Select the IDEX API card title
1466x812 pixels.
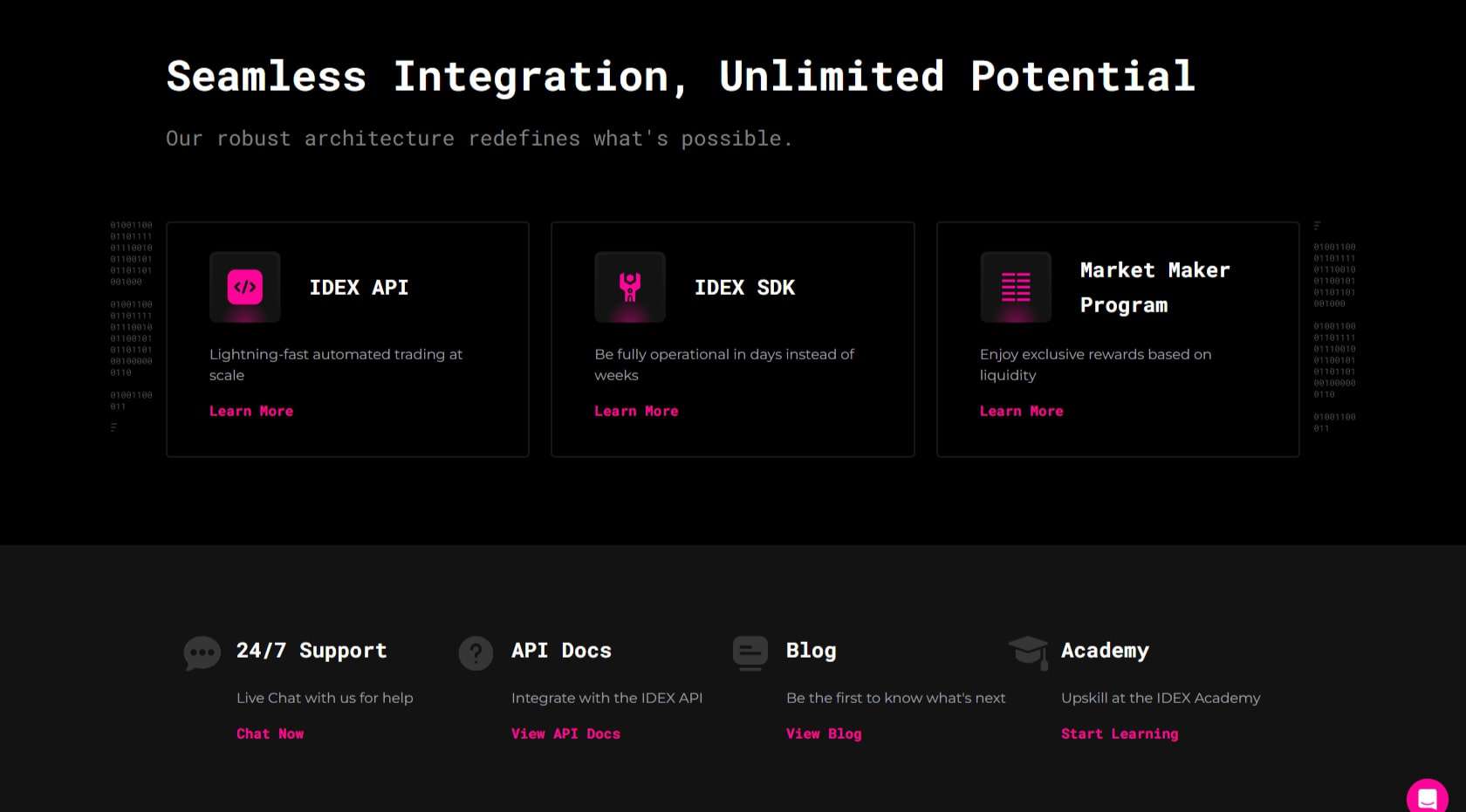359,287
